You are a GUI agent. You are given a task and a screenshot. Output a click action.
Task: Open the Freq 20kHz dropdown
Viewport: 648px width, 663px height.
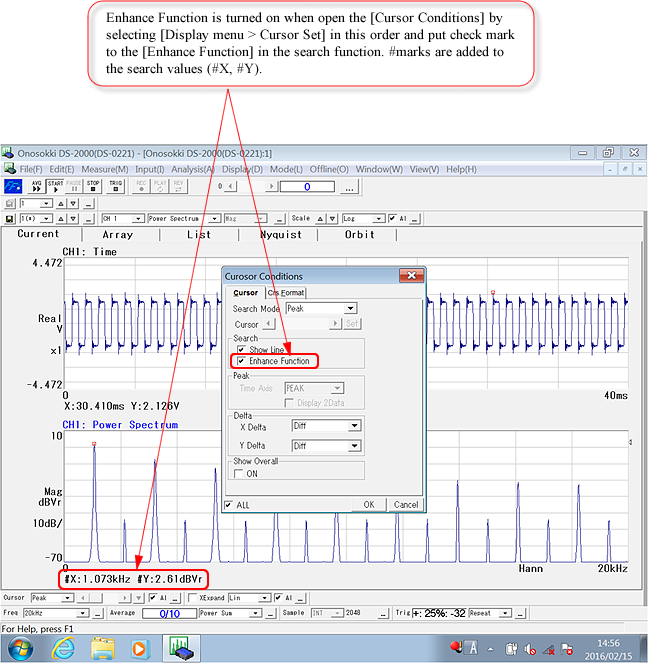click(83, 613)
